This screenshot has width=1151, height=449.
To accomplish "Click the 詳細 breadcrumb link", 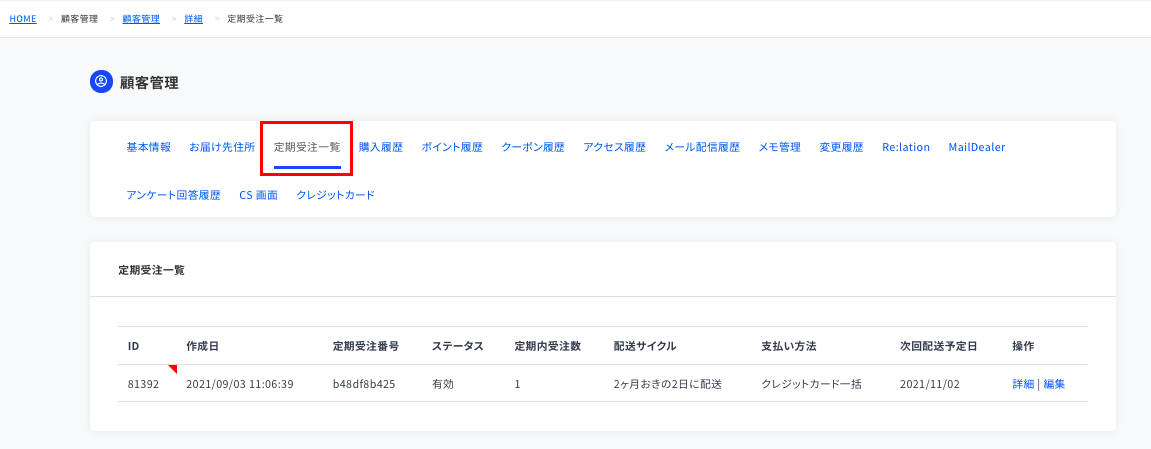I will click(x=194, y=19).
